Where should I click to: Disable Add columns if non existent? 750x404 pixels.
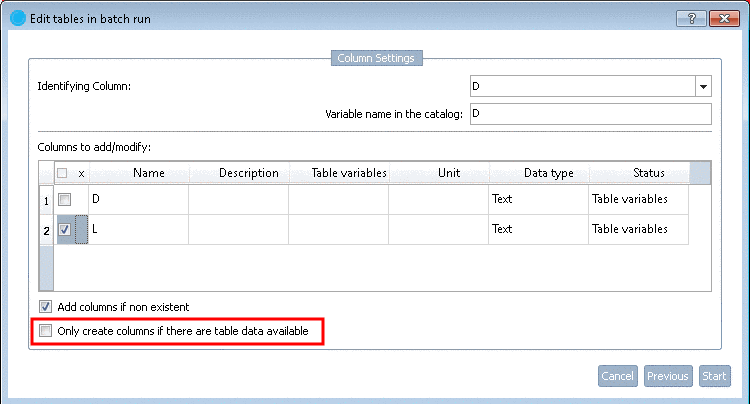point(45,306)
